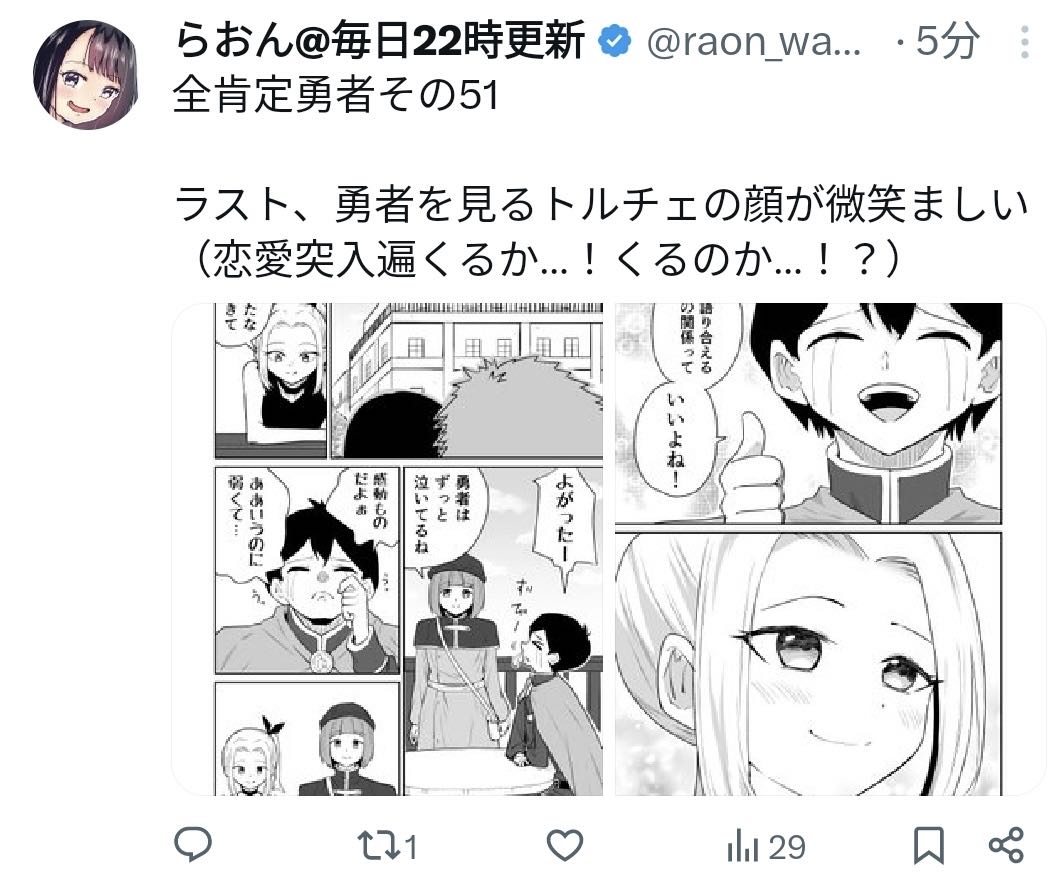View post analytics showing 29 views

(766, 846)
